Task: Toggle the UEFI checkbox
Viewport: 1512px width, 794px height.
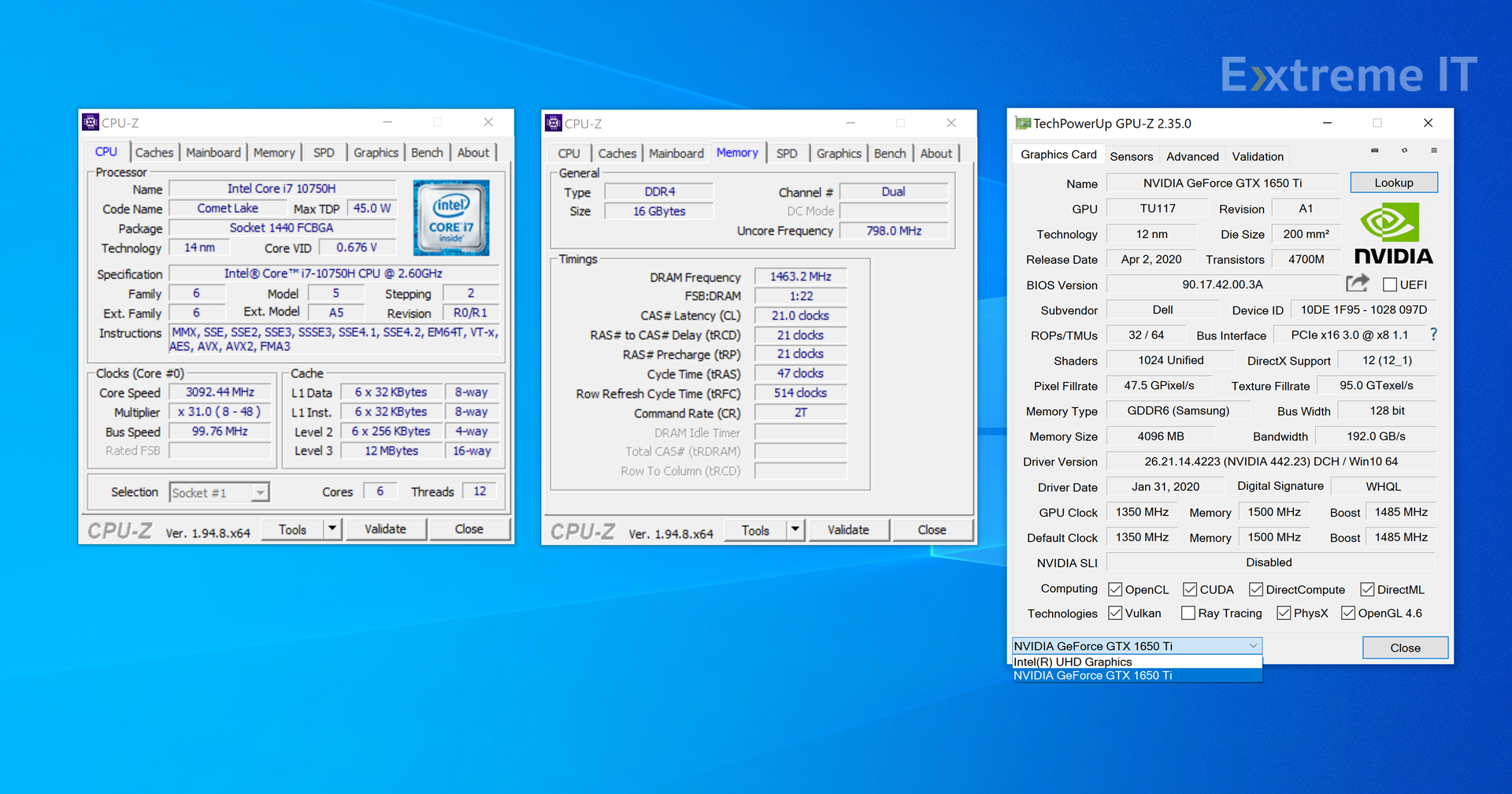Action: 1390,284
